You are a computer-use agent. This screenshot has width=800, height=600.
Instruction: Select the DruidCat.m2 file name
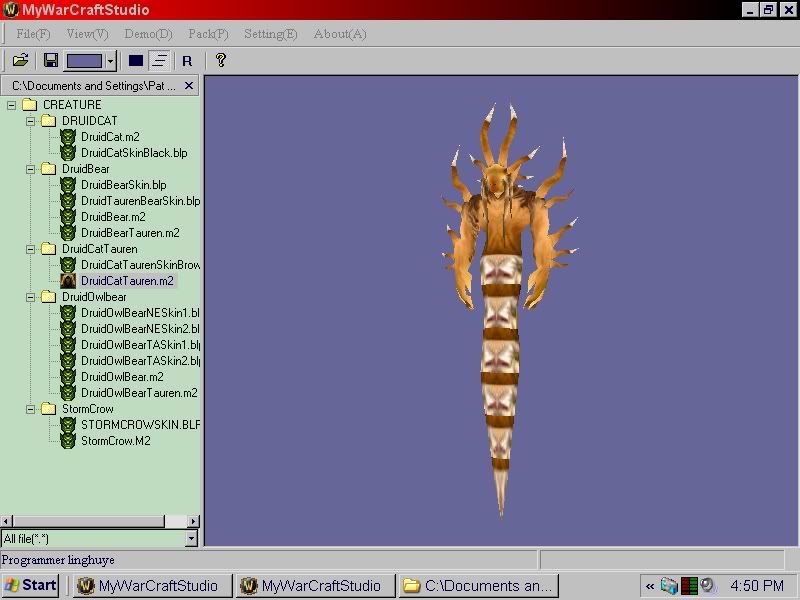tap(110, 137)
